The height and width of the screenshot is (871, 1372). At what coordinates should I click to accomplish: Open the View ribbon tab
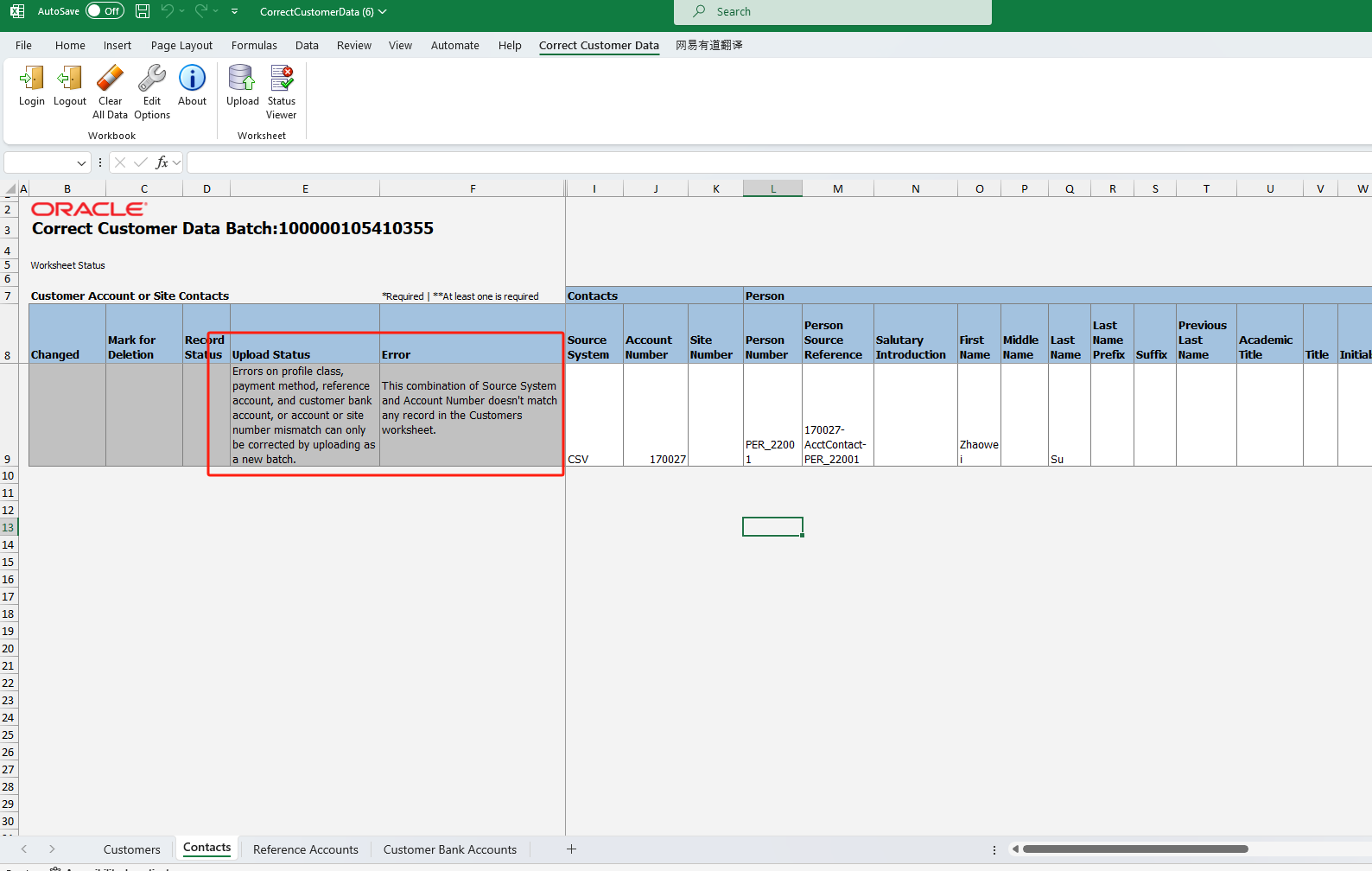point(400,46)
